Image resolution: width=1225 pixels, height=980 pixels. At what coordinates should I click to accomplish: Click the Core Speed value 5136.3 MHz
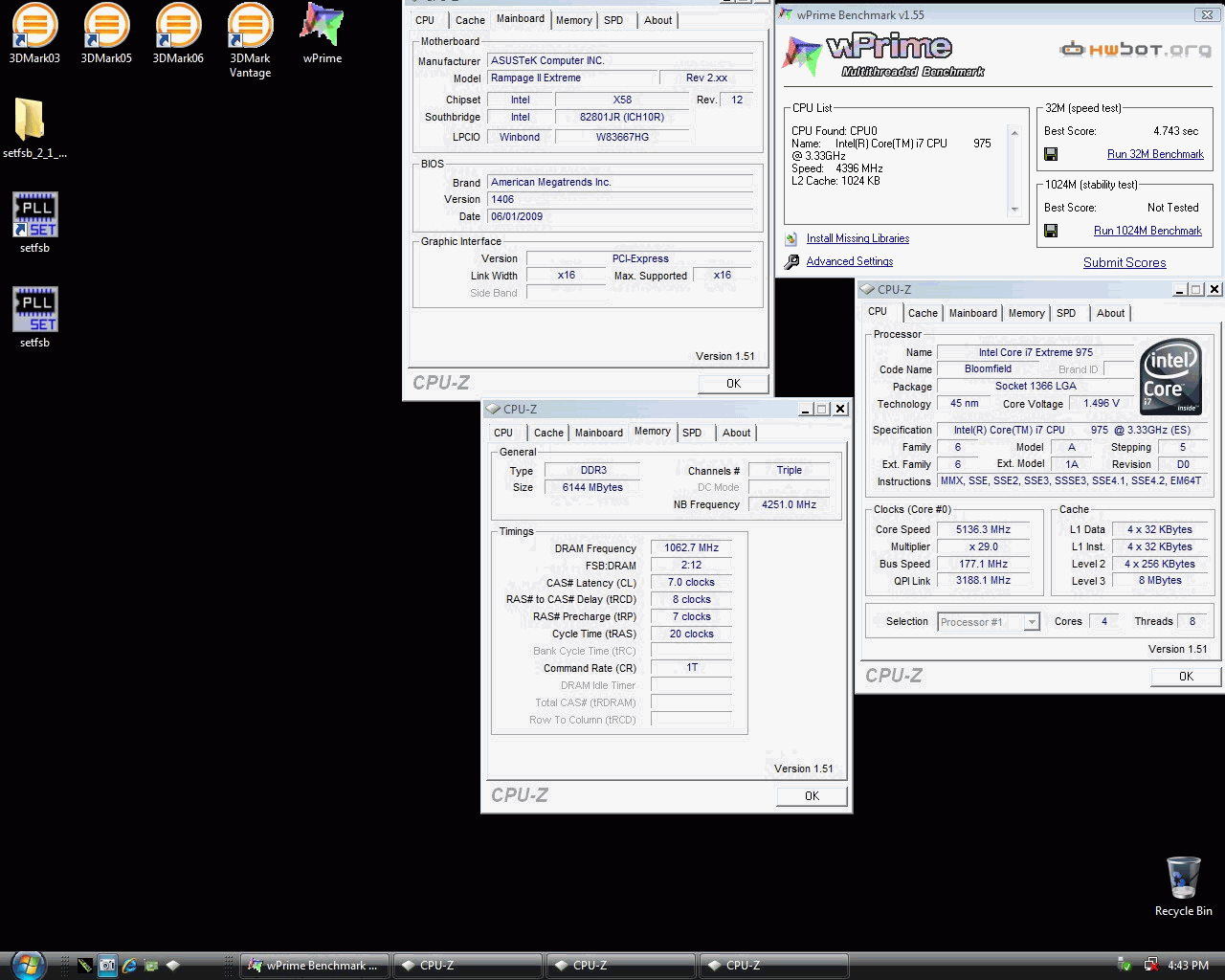pos(983,529)
